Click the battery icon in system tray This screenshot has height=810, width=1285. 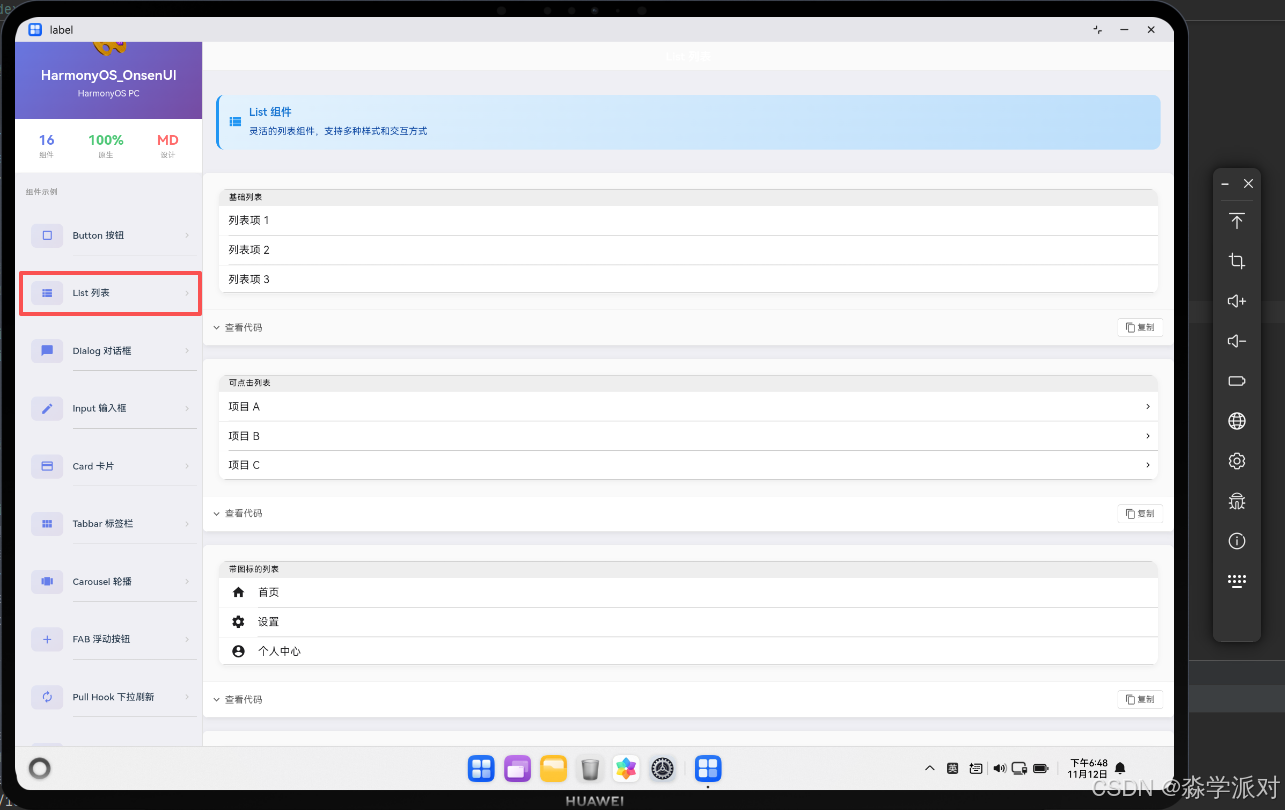point(1041,768)
